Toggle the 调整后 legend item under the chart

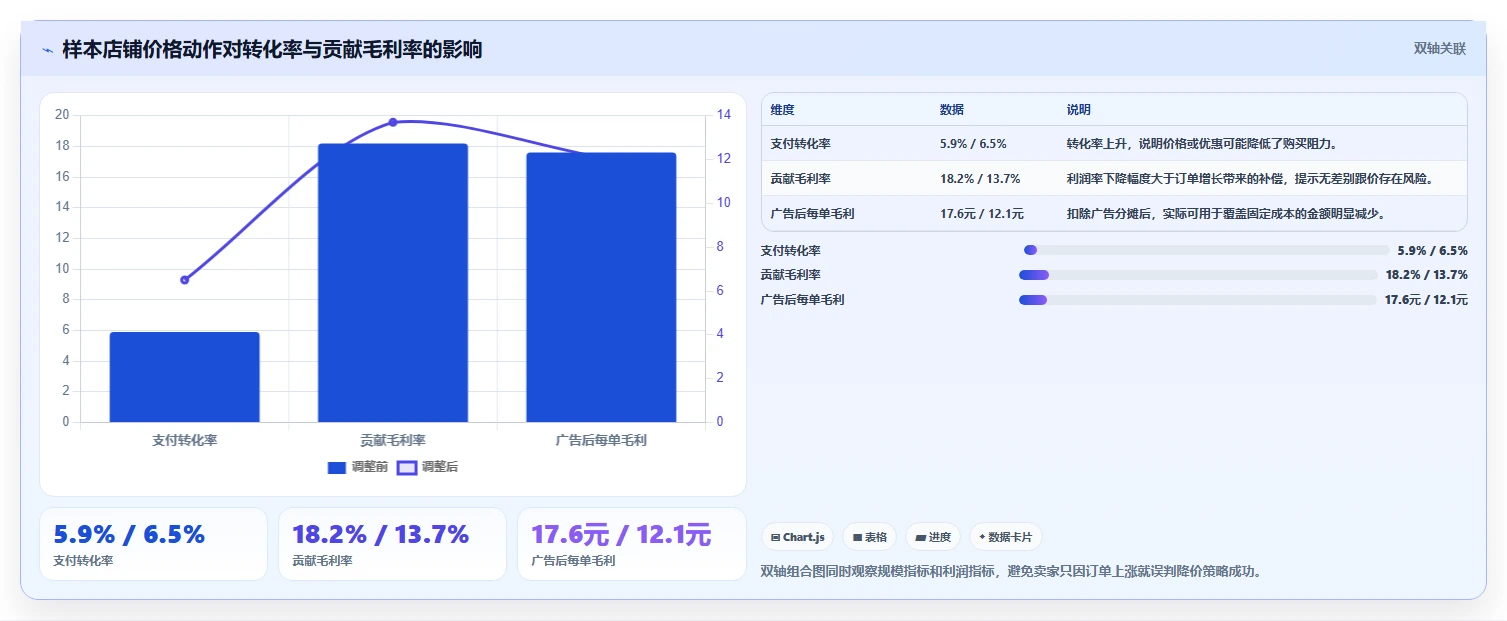pyautogui.click(x=428, y=467)
